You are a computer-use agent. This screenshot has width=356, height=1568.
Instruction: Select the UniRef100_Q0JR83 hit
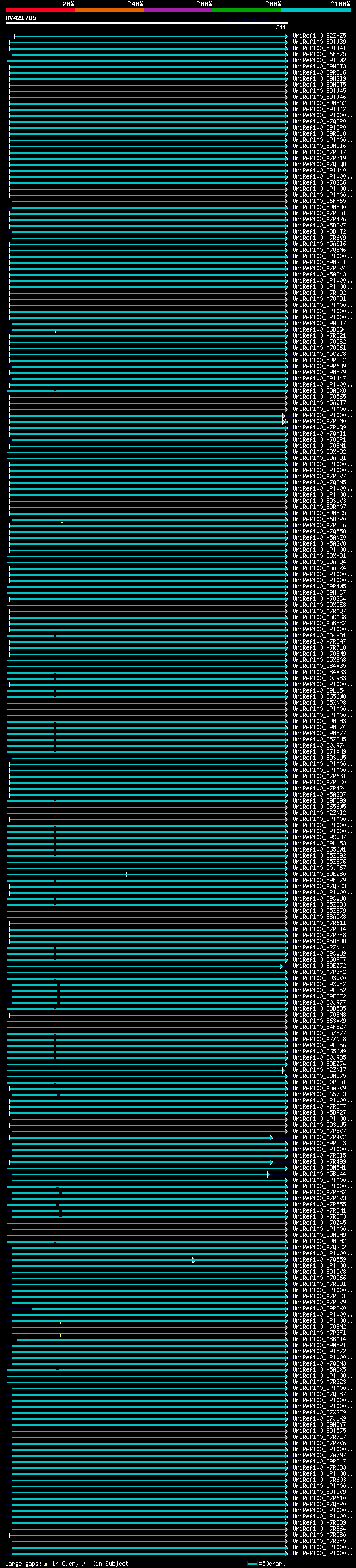[x=319, y=679]
